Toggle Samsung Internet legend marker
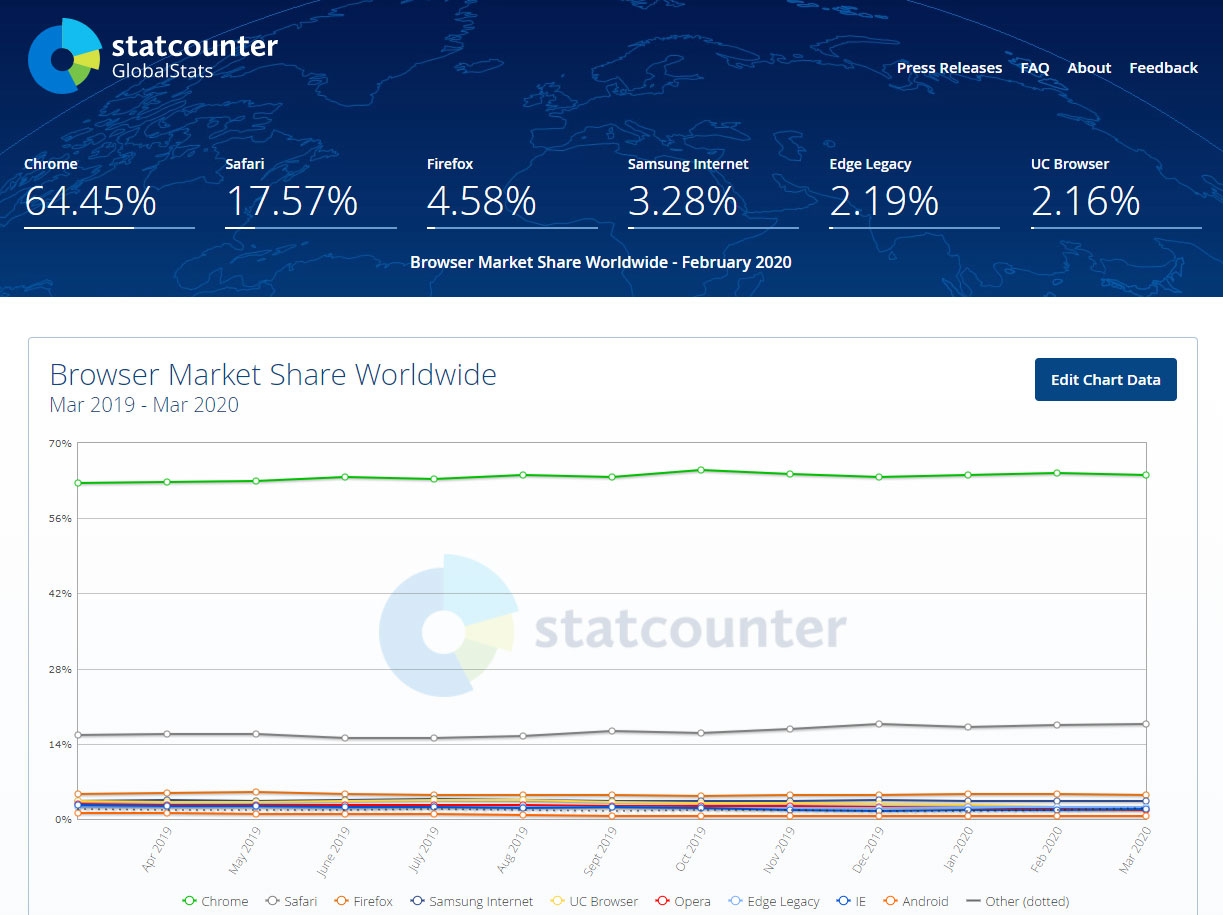The height and width of the screenshot is (915, 1223). pos(418,901)
